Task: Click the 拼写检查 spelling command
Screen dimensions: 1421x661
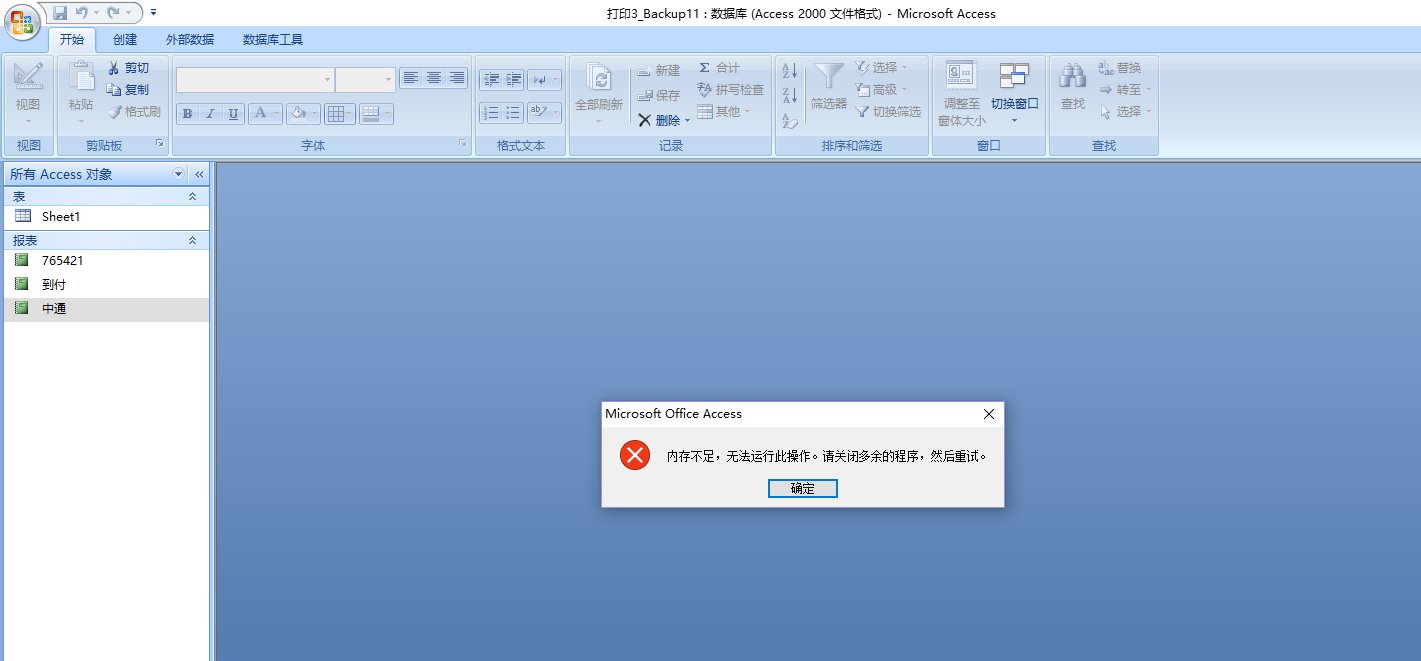Action: pos(730,90)
